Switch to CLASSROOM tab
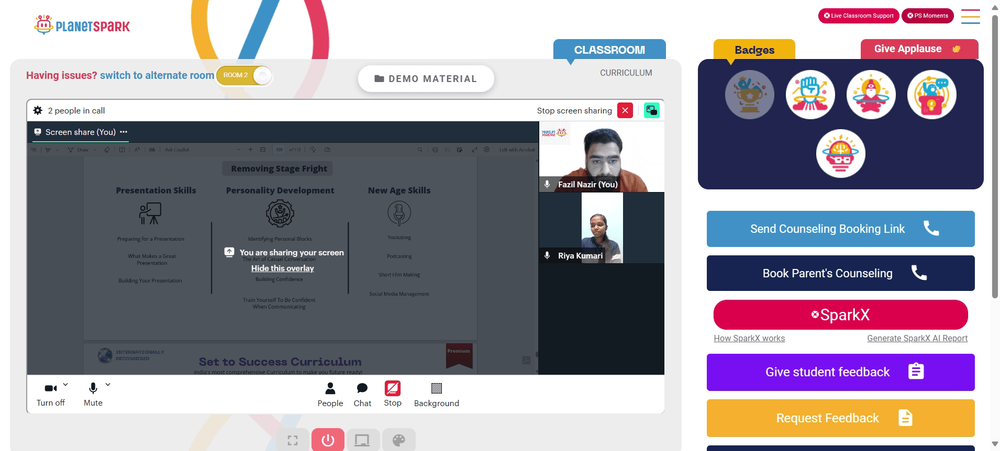Image resolution: width=1000 pixels, height=451 pixels. tap(609, 50)
